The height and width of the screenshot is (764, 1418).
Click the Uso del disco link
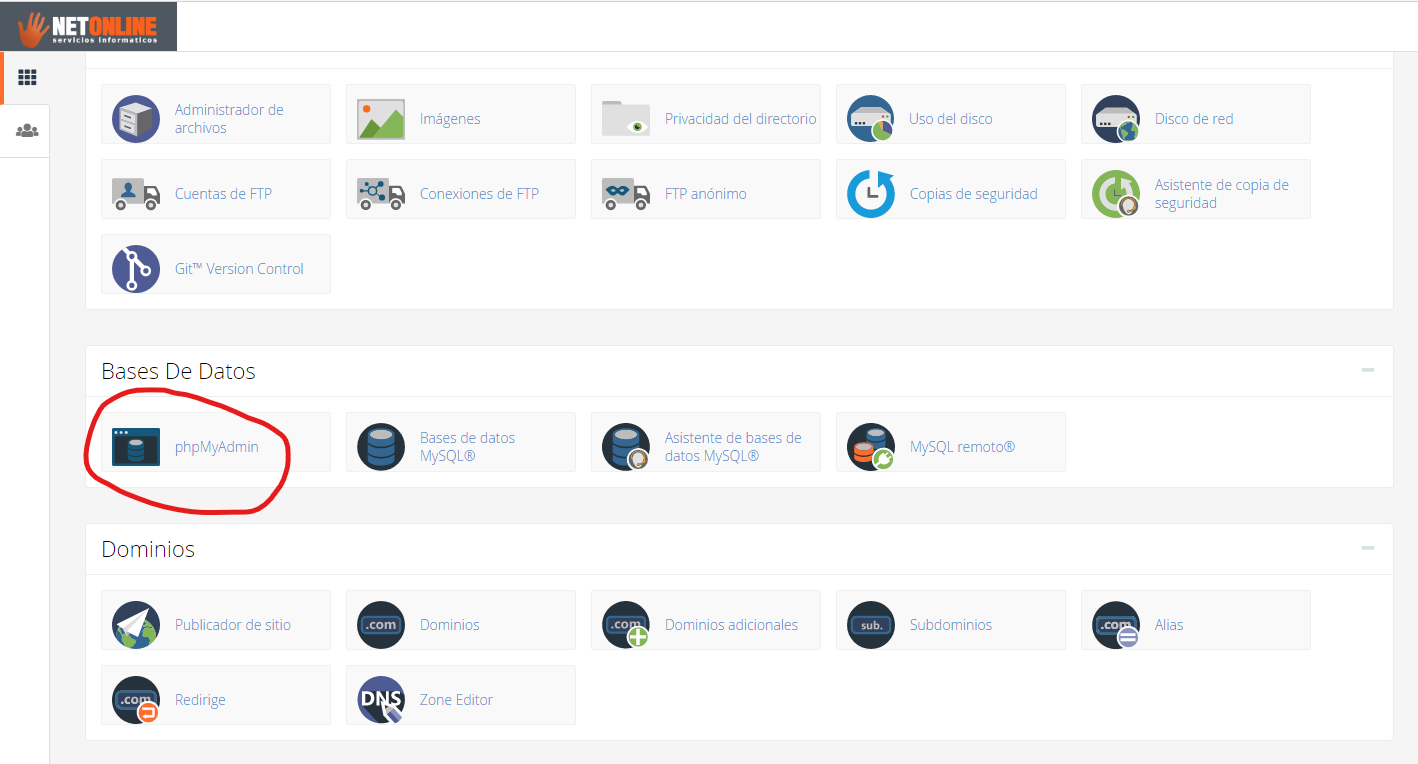[951, 119]
